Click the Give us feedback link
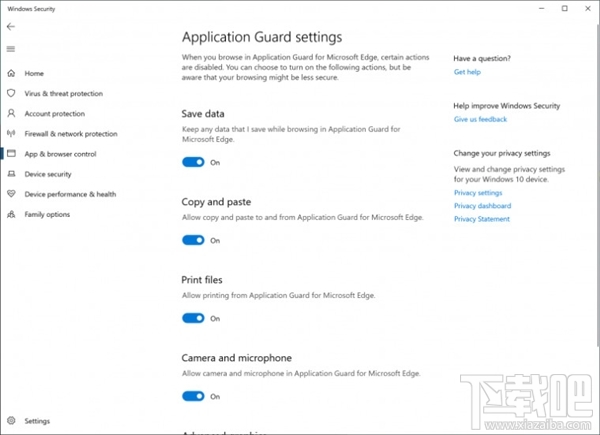This screenshot has height=435, width=600. click(480, 119)
